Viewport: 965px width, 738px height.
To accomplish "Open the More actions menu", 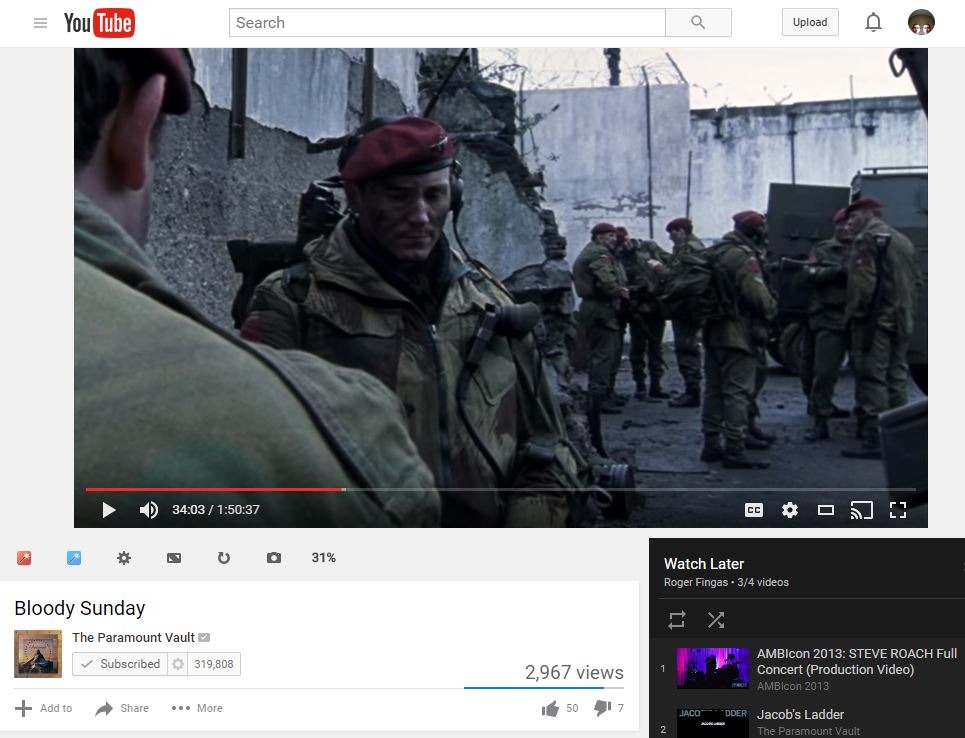I will pos(197,708).
